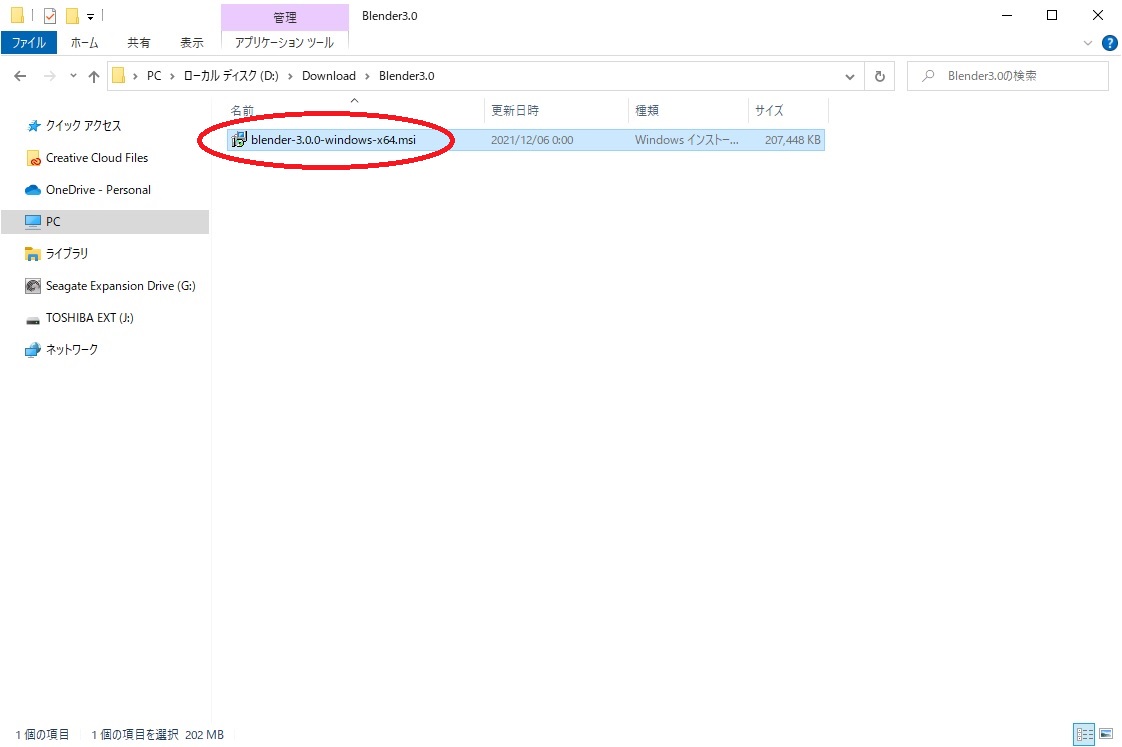Screen dimensions: 1122x747
Task: Open the ファイル menu tab
Action: 29,43
